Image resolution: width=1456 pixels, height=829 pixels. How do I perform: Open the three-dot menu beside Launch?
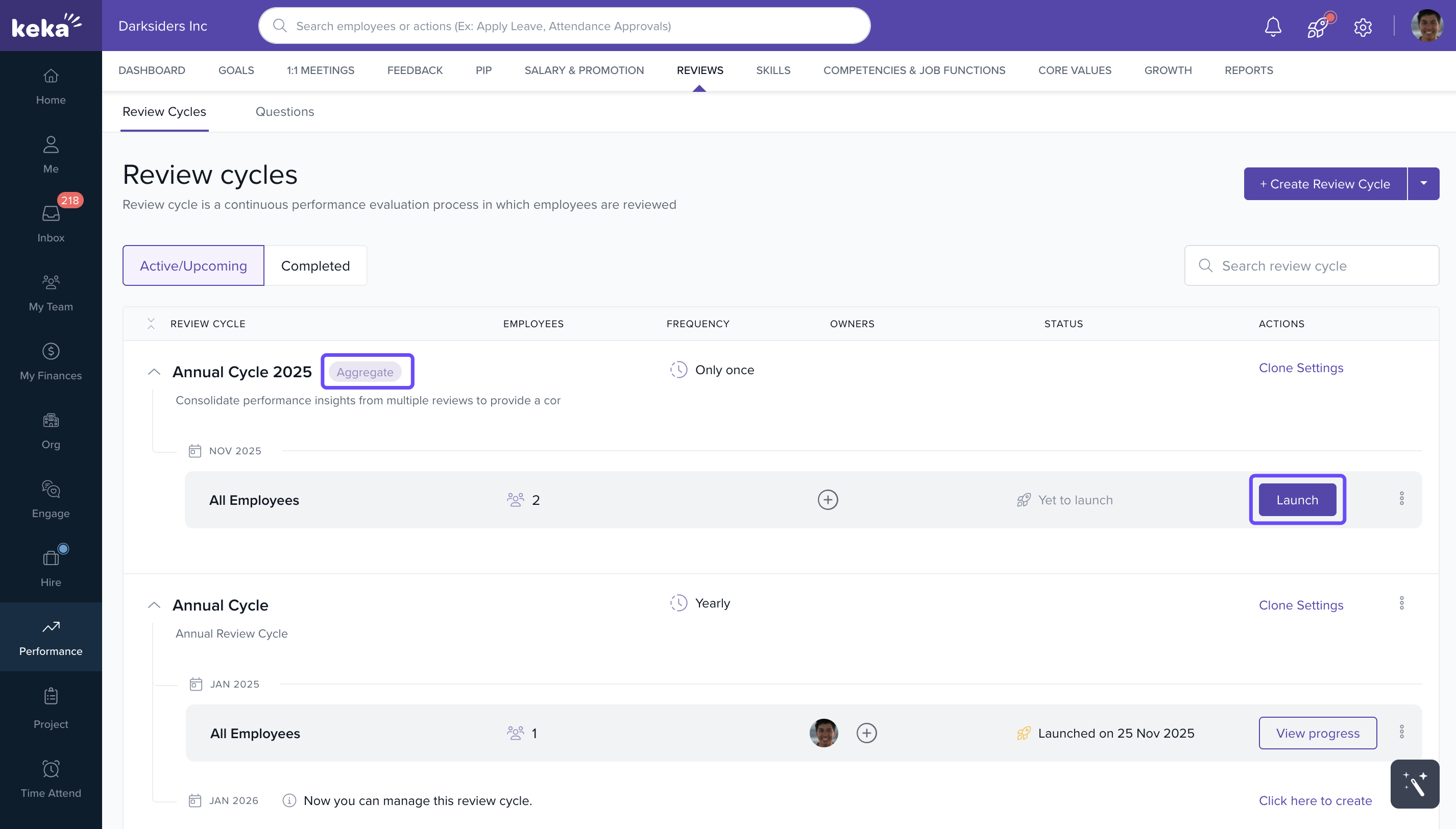(x=1402, y=498)
